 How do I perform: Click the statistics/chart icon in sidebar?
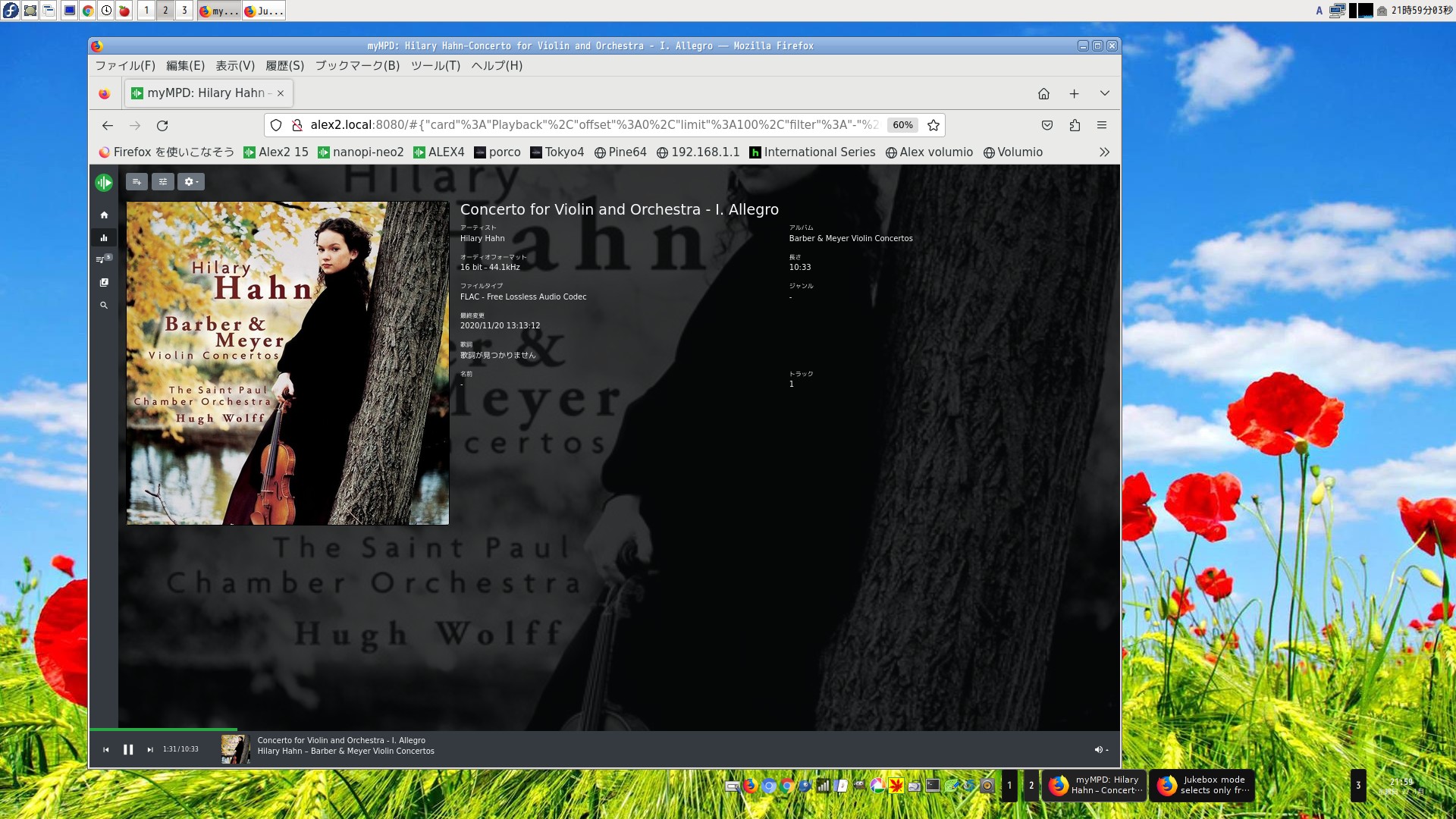104,237
